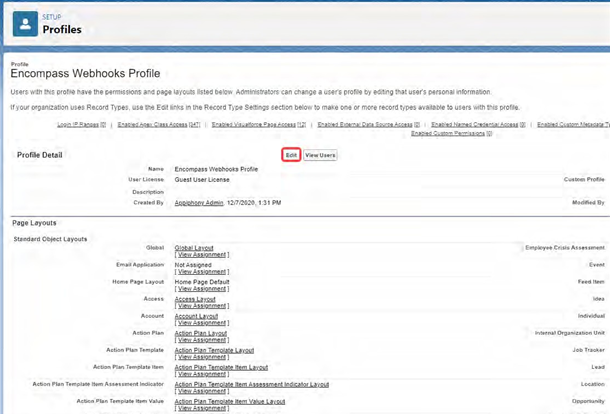
Task: Click View Assignment under Account Layout
Action: [202, 323]
